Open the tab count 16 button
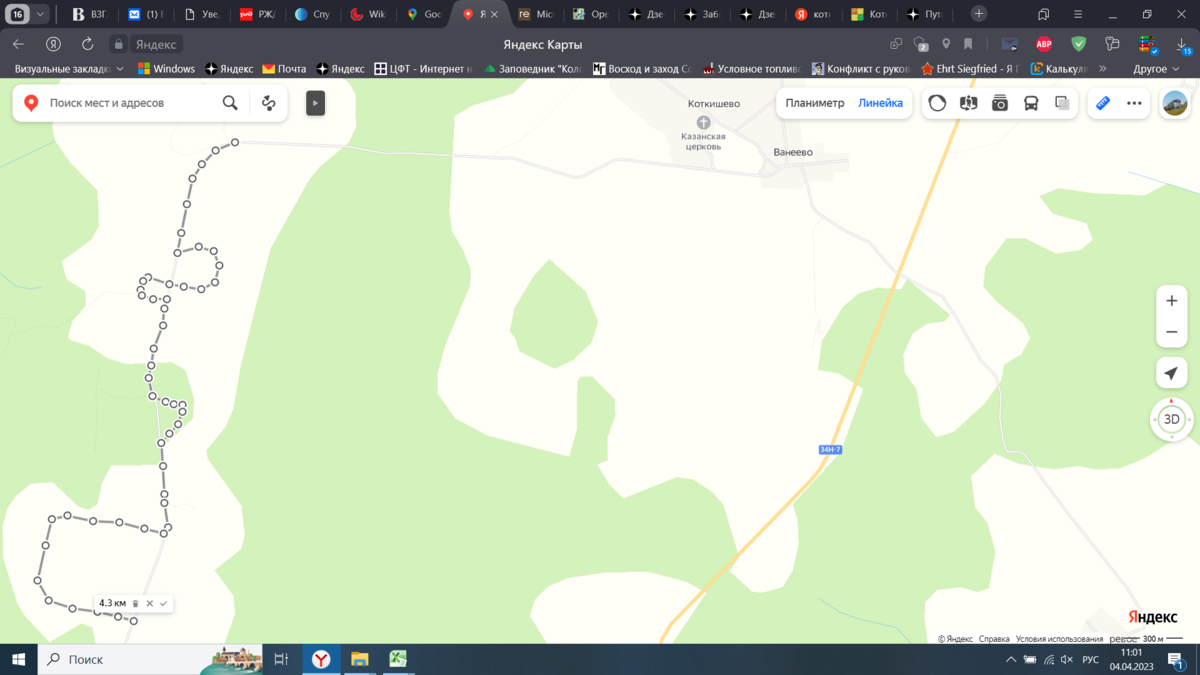The height and width of the screenshot is (675, 1200). 17,14
